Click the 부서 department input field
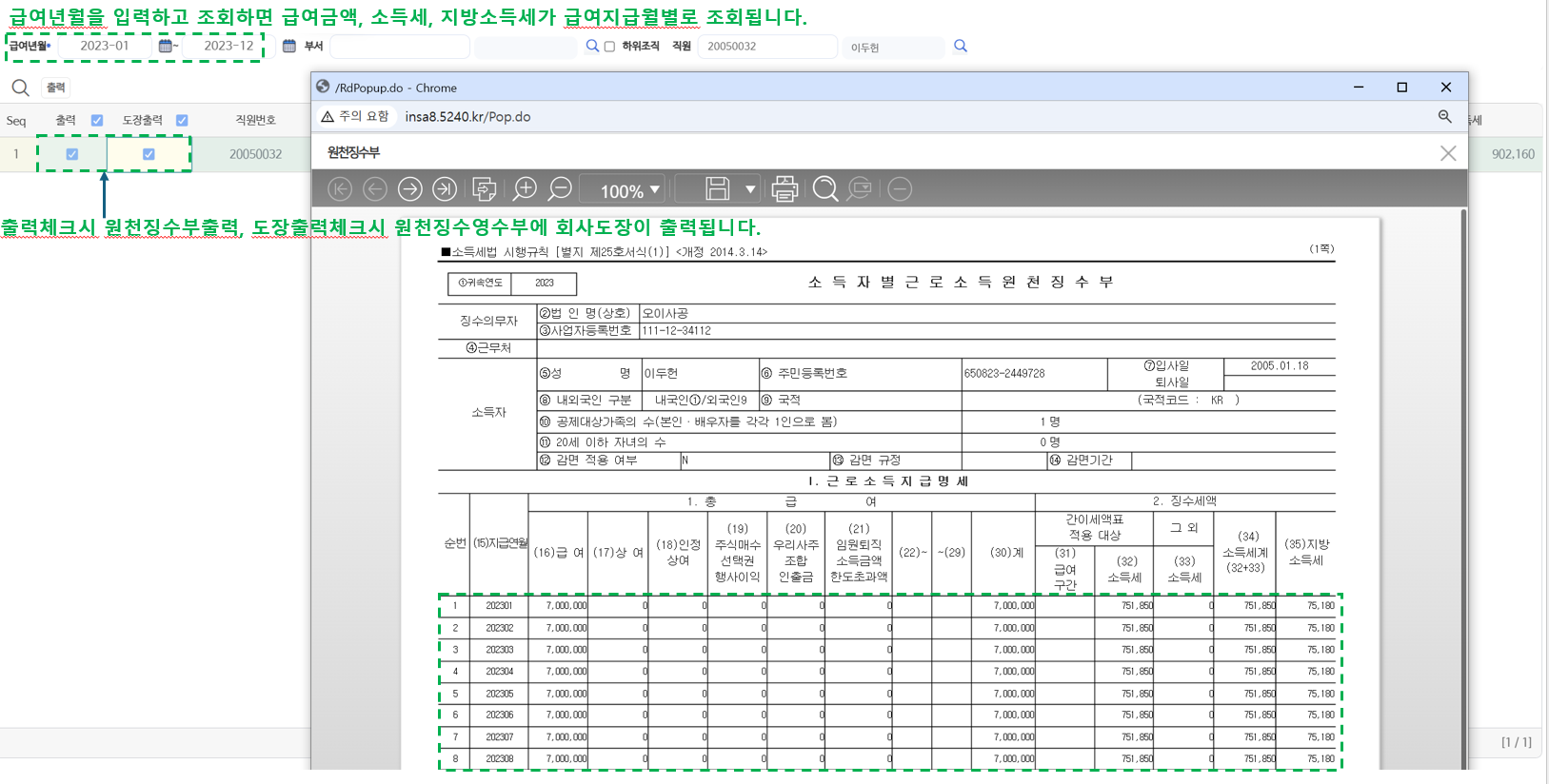1549x784 pixels. 400,47
